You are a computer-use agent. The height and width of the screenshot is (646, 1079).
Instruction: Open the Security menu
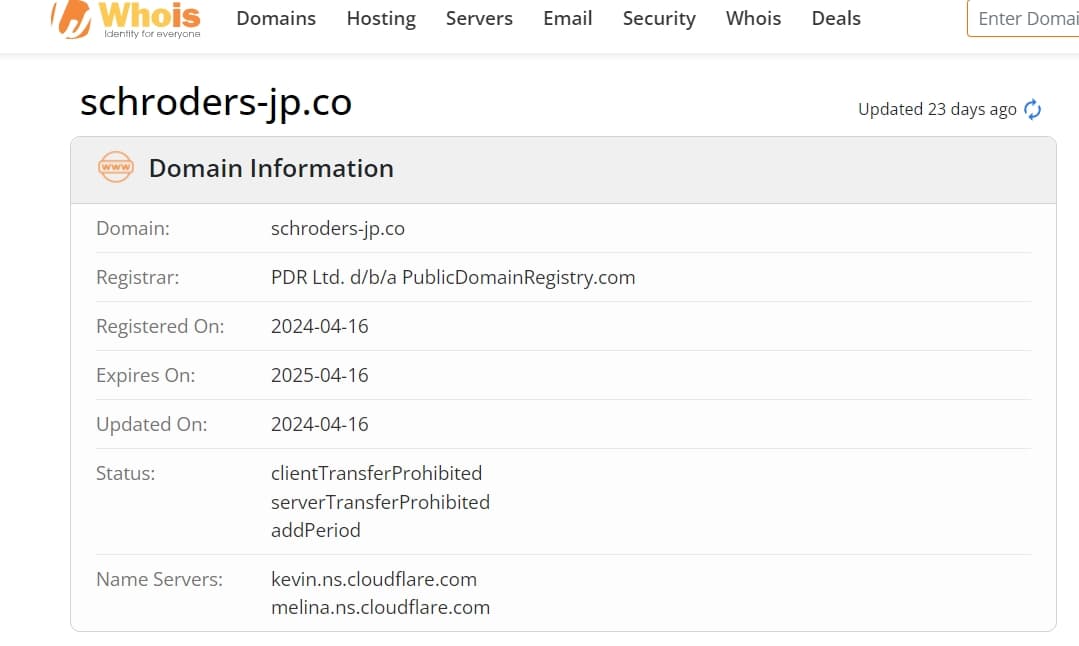[659, 19]
